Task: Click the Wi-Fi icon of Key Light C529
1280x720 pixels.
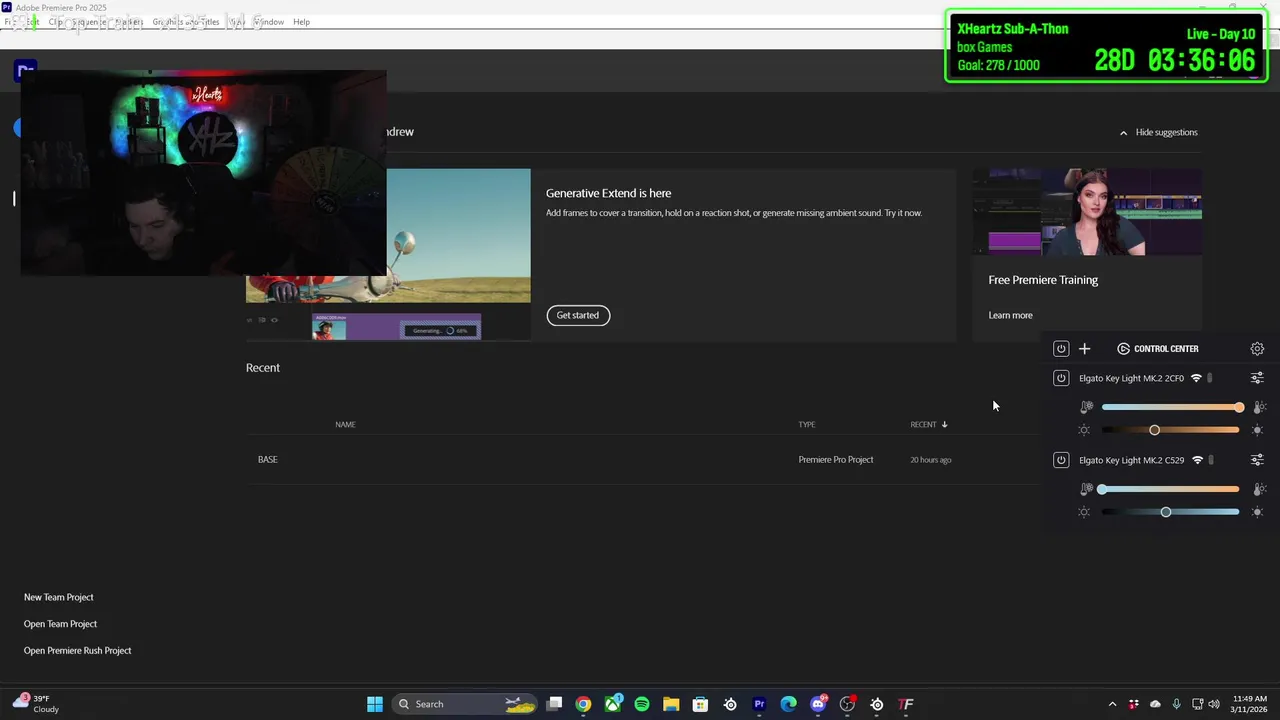Action: (x=1197, y=460)
